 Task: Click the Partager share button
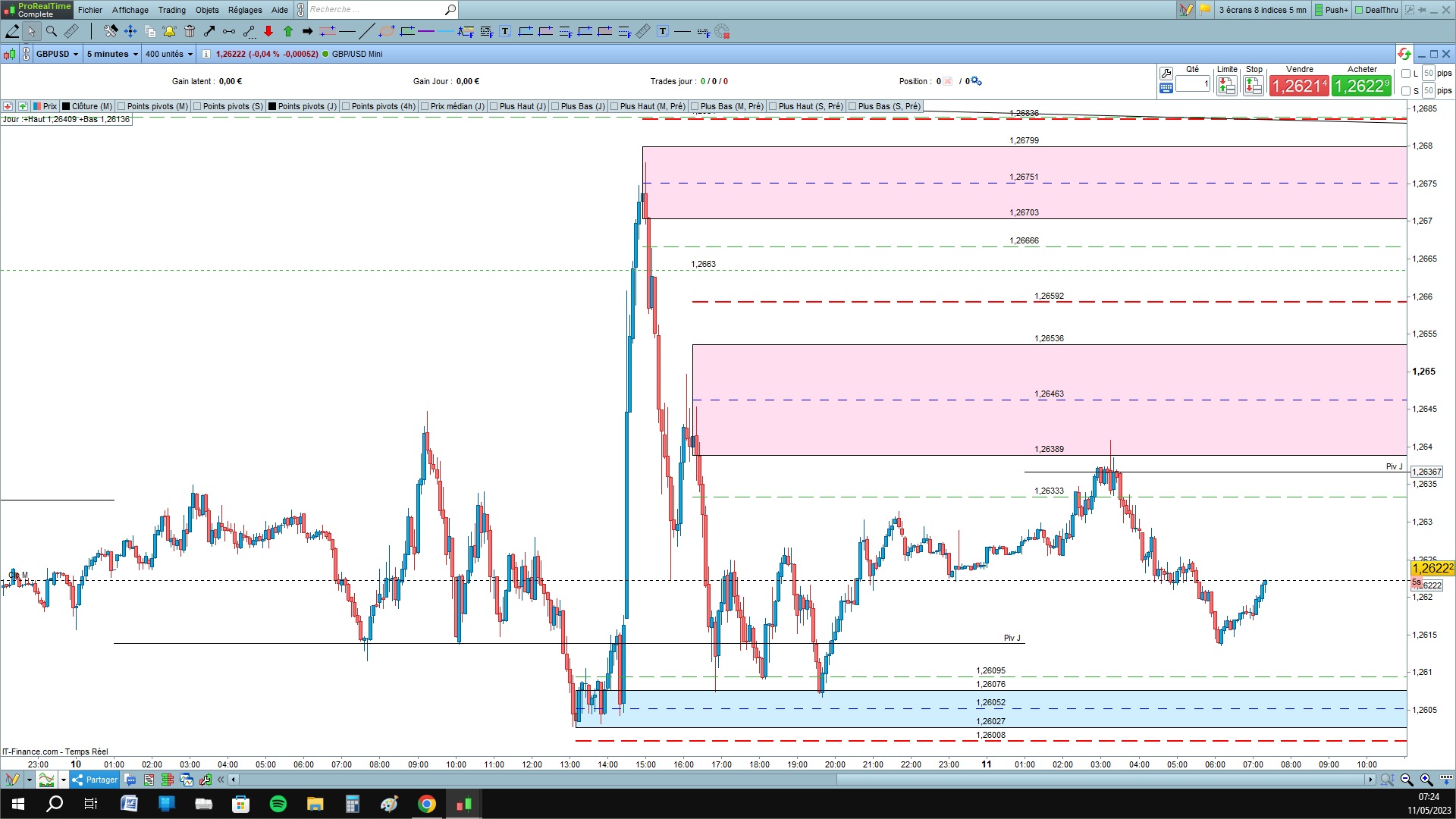pos(95,780)
